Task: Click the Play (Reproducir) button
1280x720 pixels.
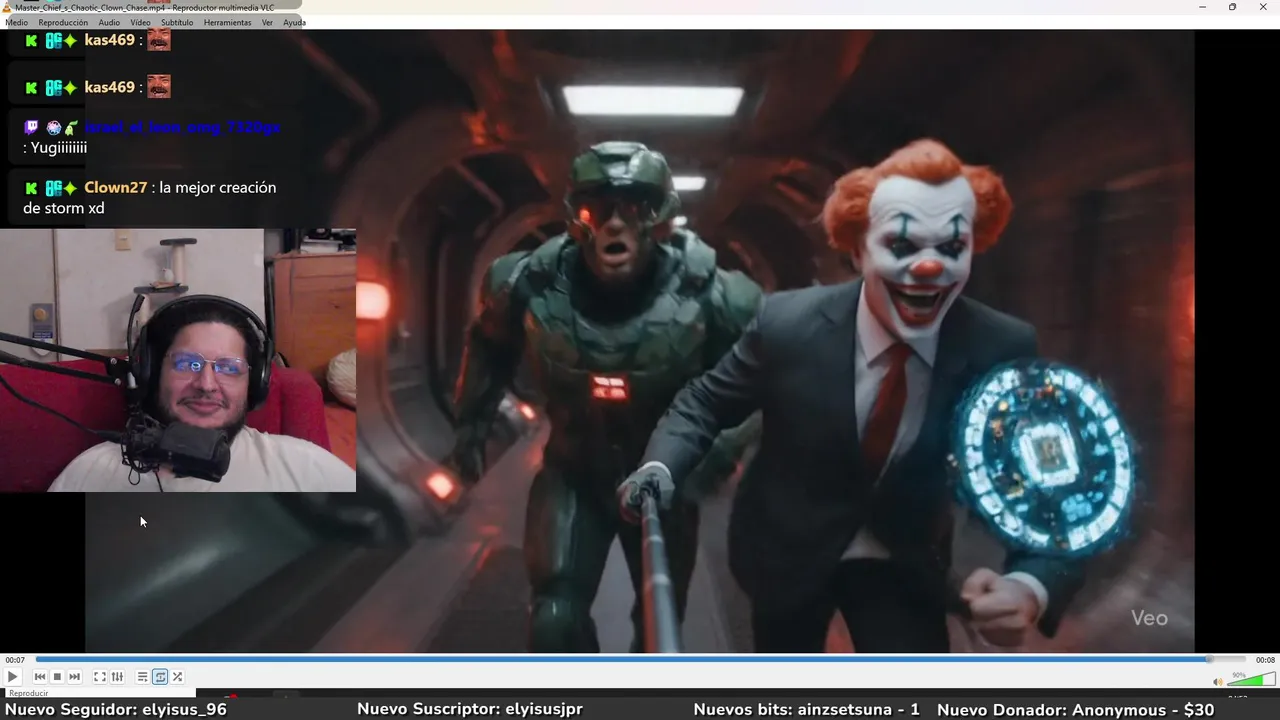Action: click(13, 677)
